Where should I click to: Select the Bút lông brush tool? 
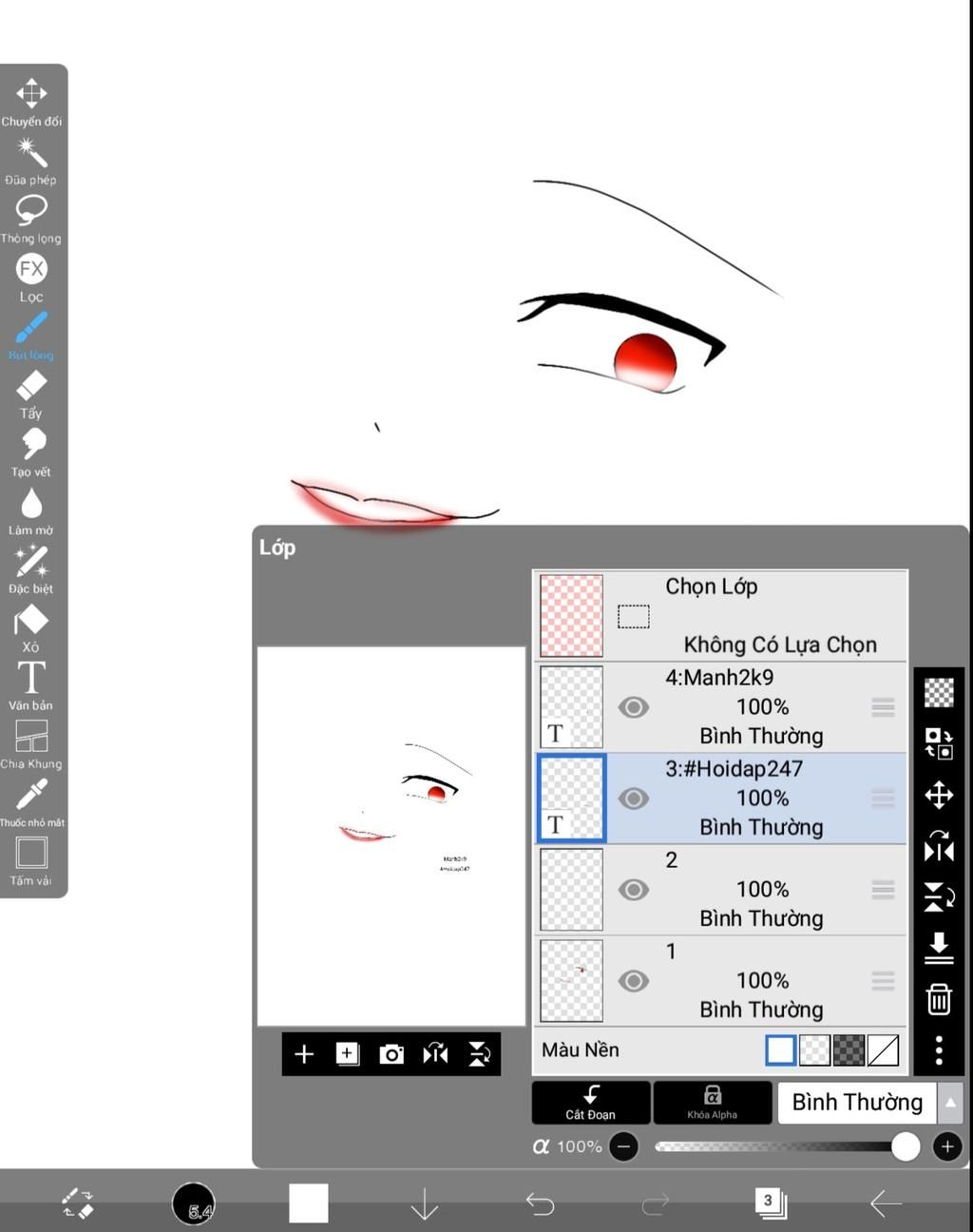(x=31, y=336)
